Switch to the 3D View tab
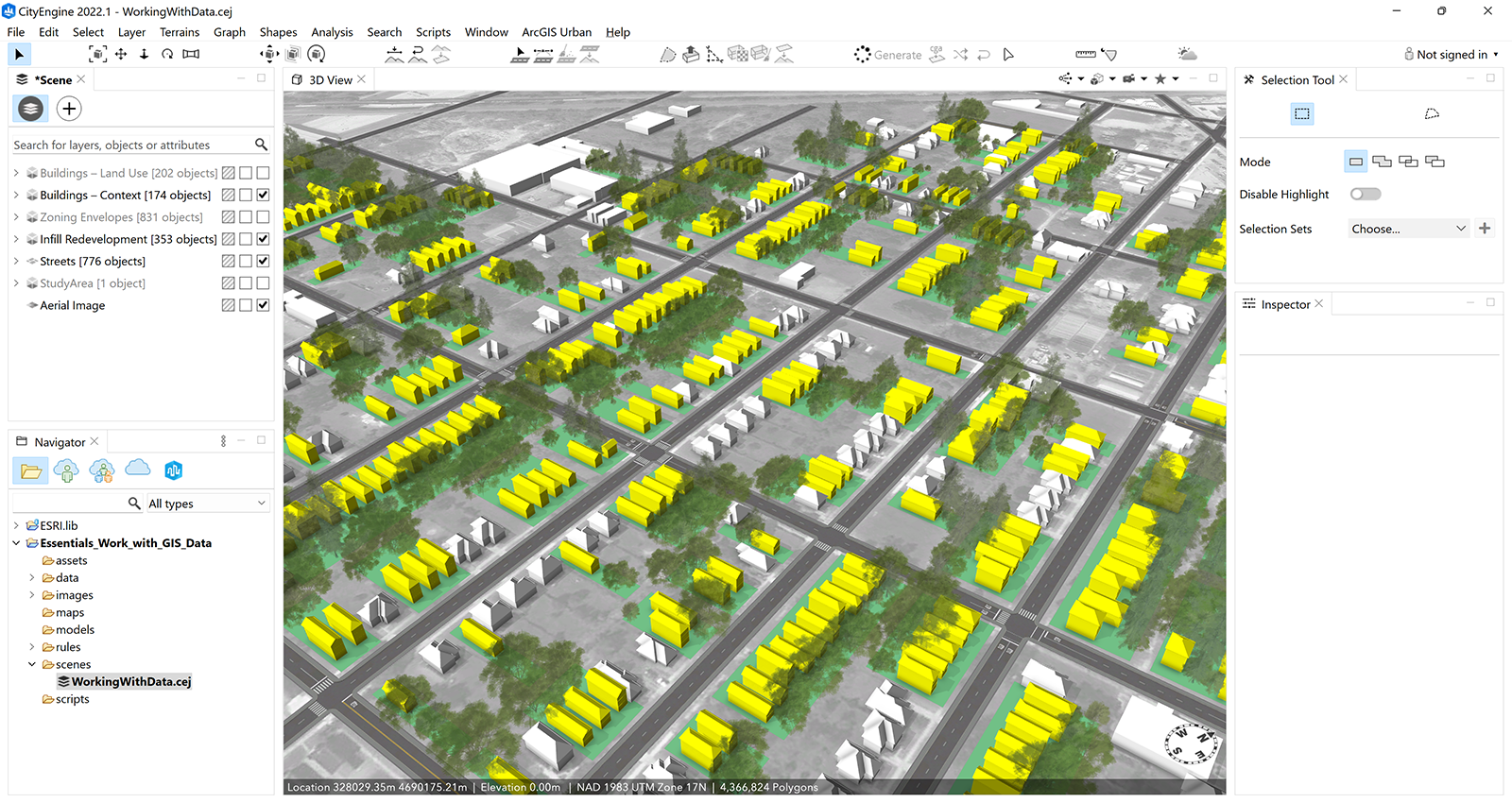Image resolution: width=1512 pixels, height=803 pixels. pyautogui.click(x=330, y=80)
